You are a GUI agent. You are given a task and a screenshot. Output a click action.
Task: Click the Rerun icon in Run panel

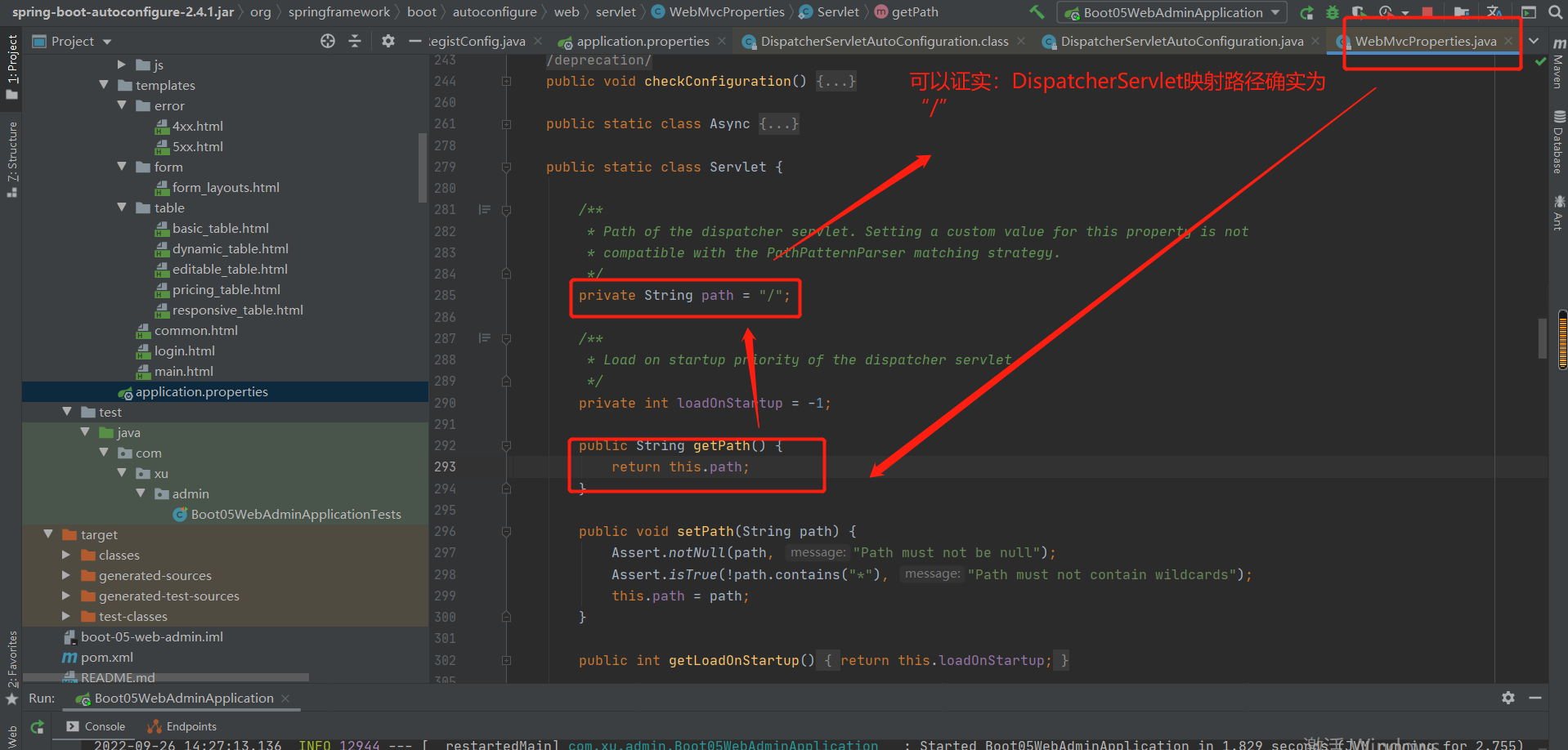click(x=37, y=726)
